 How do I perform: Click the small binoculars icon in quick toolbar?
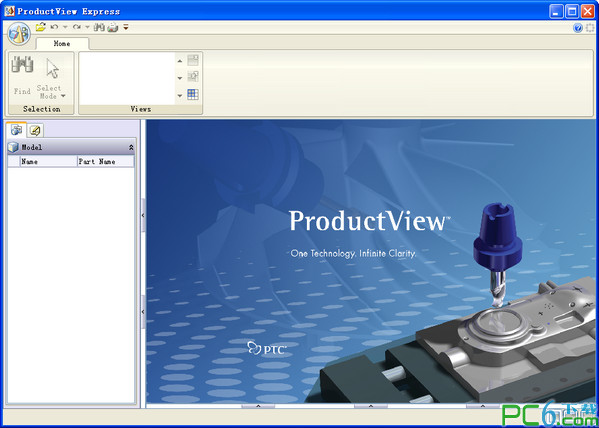click(x=99, y=28)
